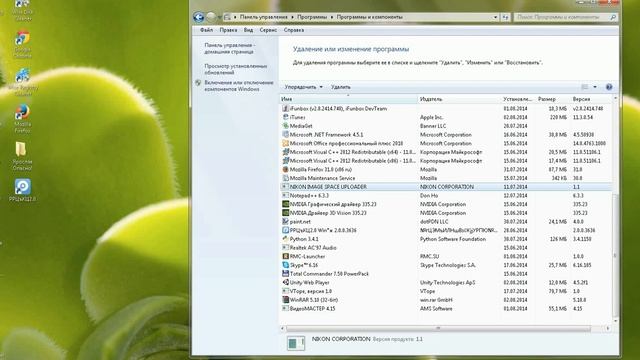Image resolution: width=640 pixels, height=360 pixels.
Task: Open the help question mark icon
Action: pyautogui.click(x=609, y=87)
